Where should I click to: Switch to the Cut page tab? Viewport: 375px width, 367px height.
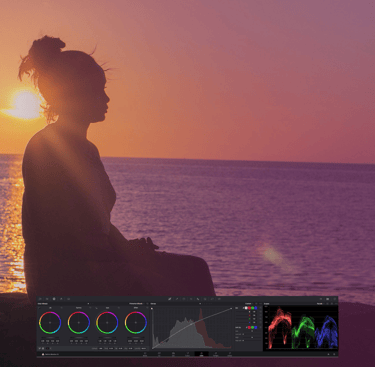pos(159,354)
